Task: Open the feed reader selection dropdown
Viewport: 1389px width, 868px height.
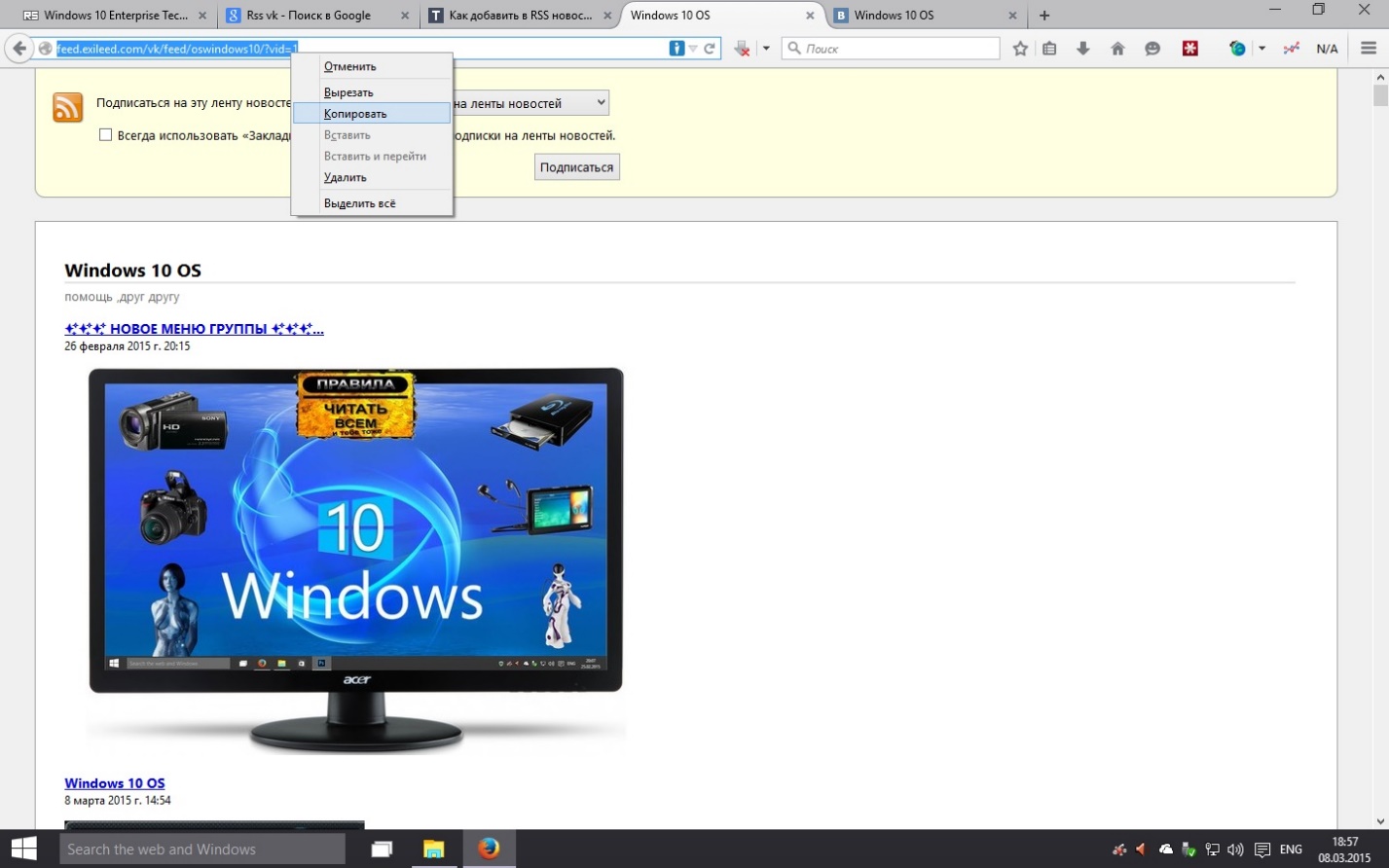Action: coord(530,102)
